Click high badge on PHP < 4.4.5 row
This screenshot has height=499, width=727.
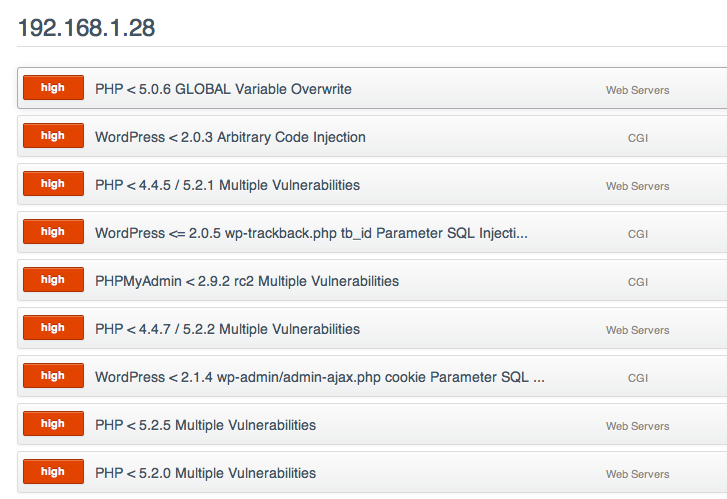coord(53,184)
